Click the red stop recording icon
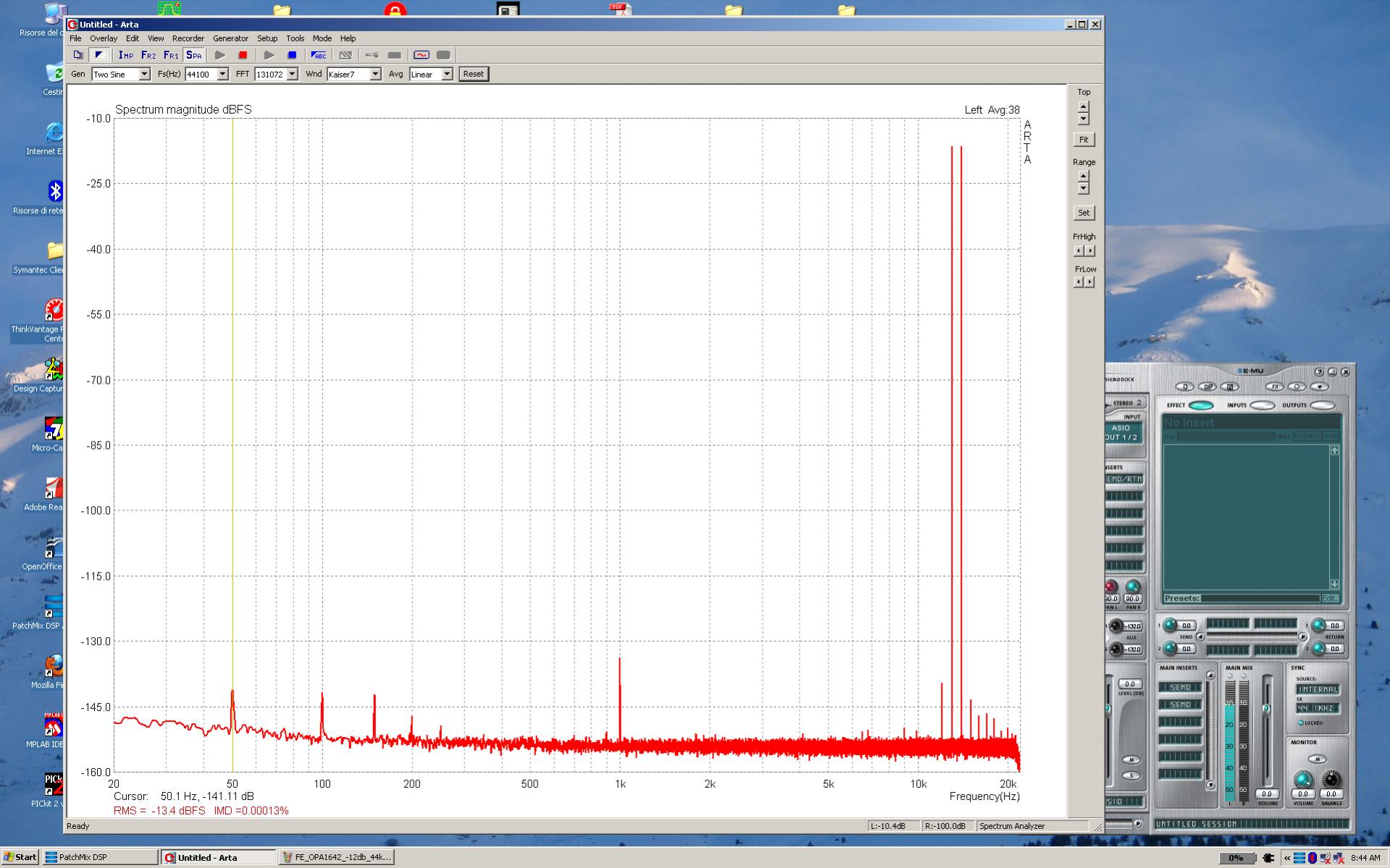 point(243,55)
